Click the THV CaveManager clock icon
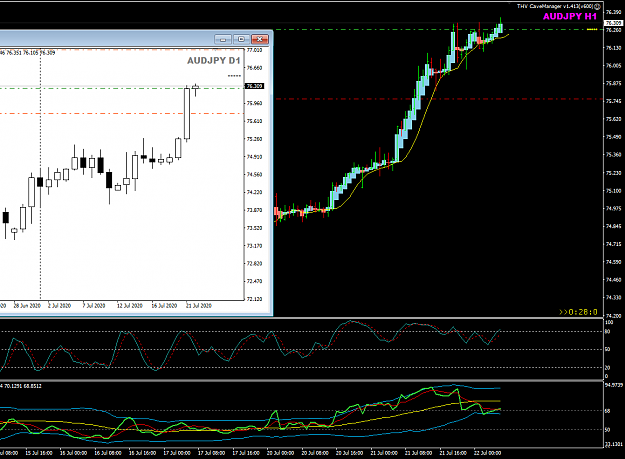 click(x=597, y=6)
